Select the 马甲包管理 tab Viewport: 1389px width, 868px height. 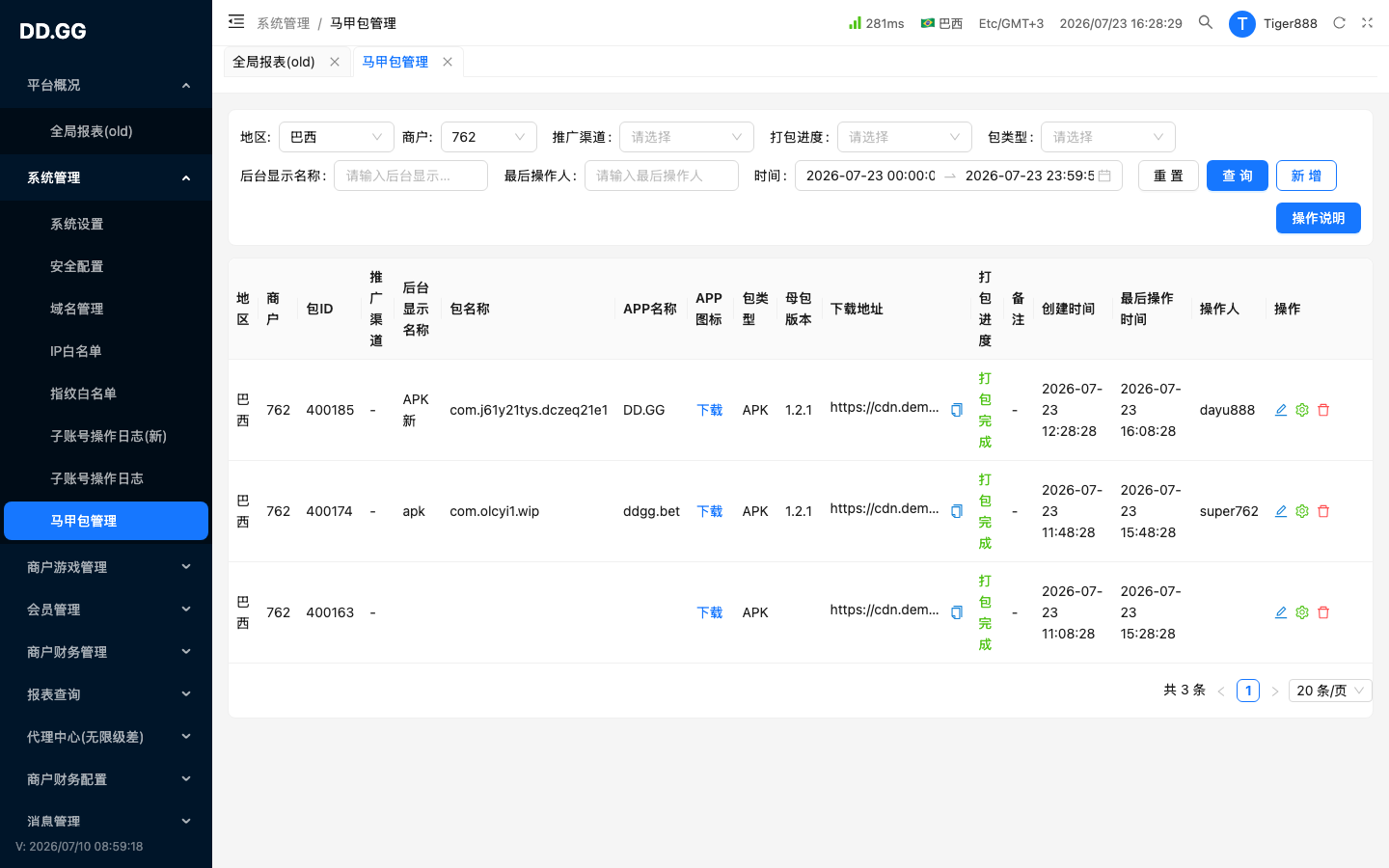click(395, 62)
